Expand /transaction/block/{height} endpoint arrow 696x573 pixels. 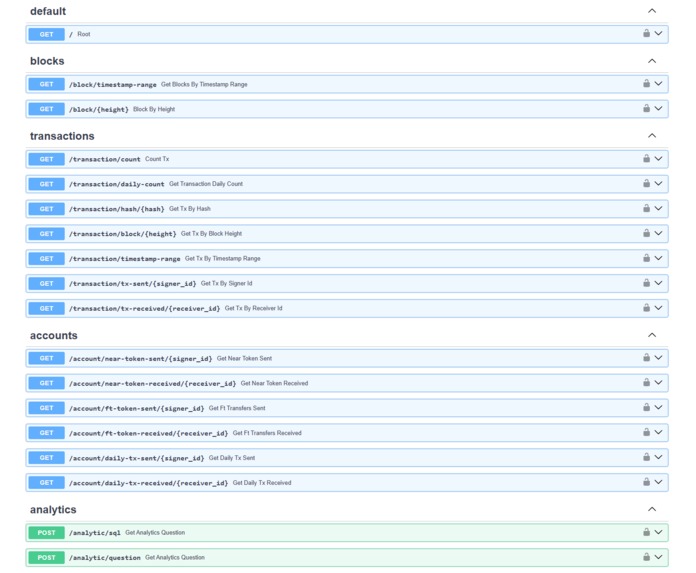(x=658, y=233)
